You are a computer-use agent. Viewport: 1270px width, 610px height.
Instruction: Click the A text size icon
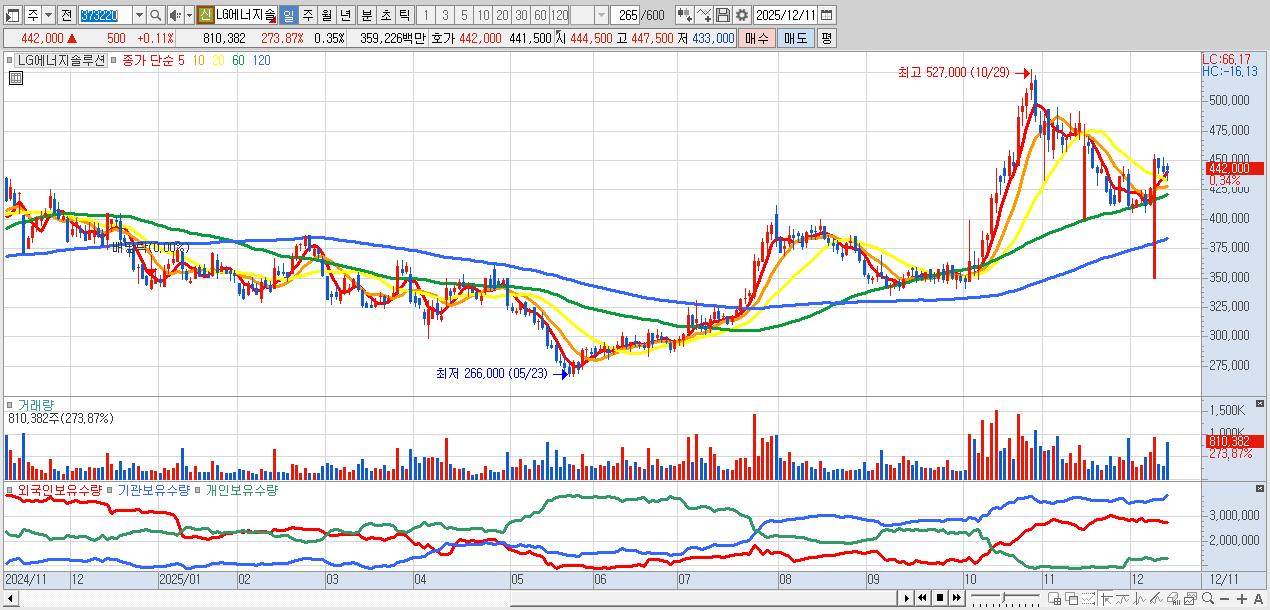(x=1258, y=599)
